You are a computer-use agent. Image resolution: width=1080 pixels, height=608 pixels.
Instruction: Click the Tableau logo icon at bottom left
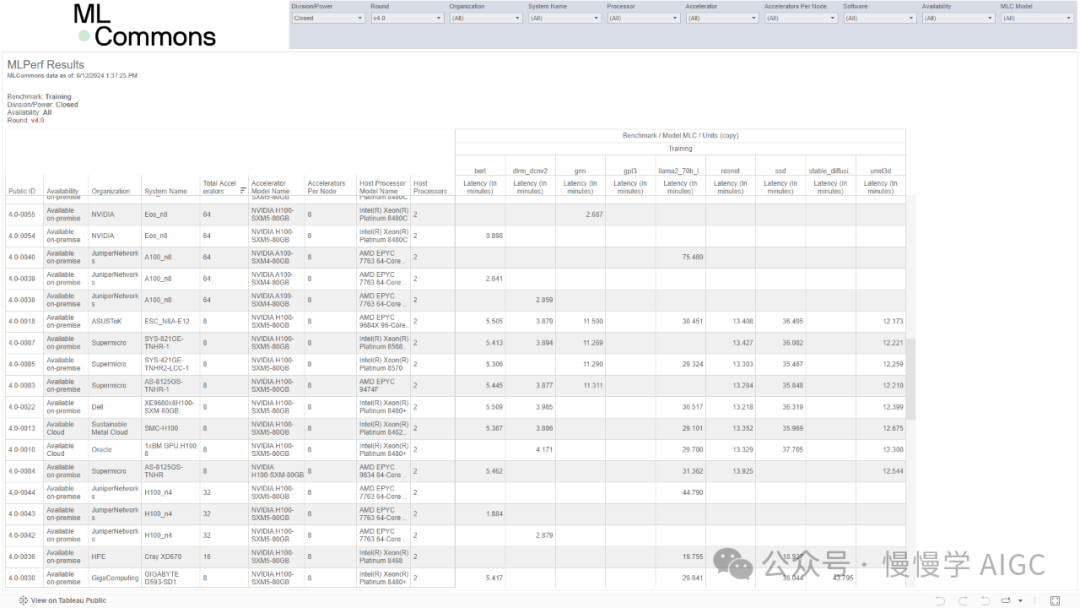(x=23, y=600)
